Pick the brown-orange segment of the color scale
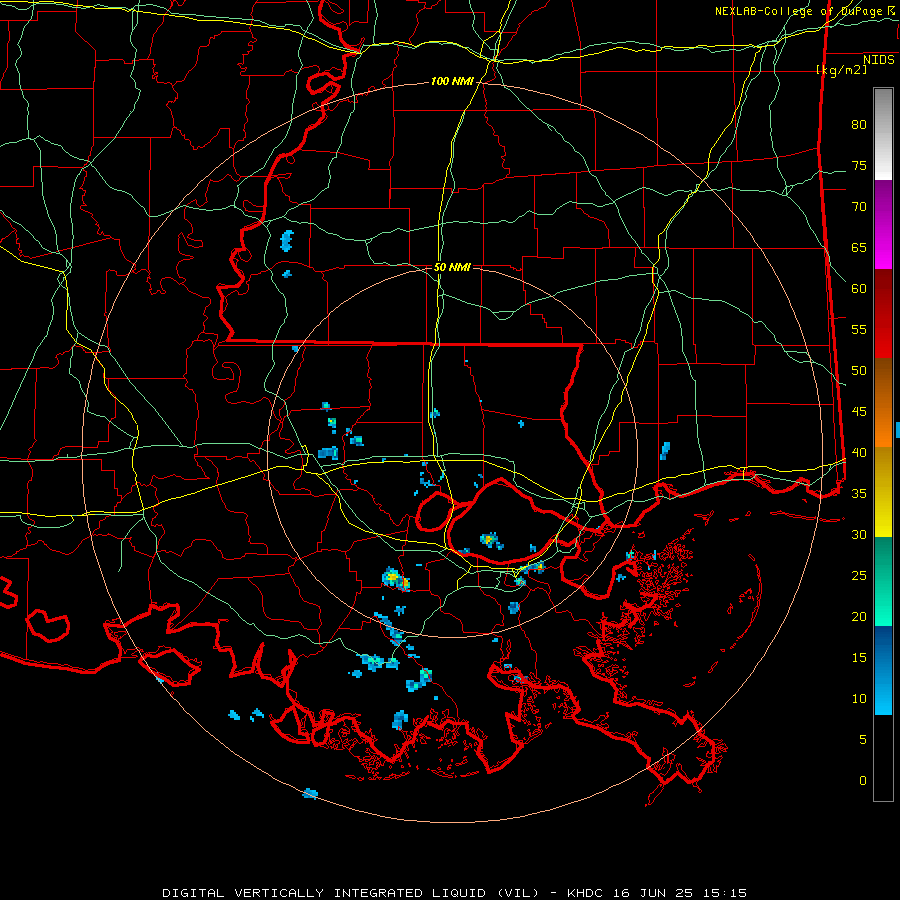Image resolution: width=900 pixels, height=900 pixels. point(883,403)
